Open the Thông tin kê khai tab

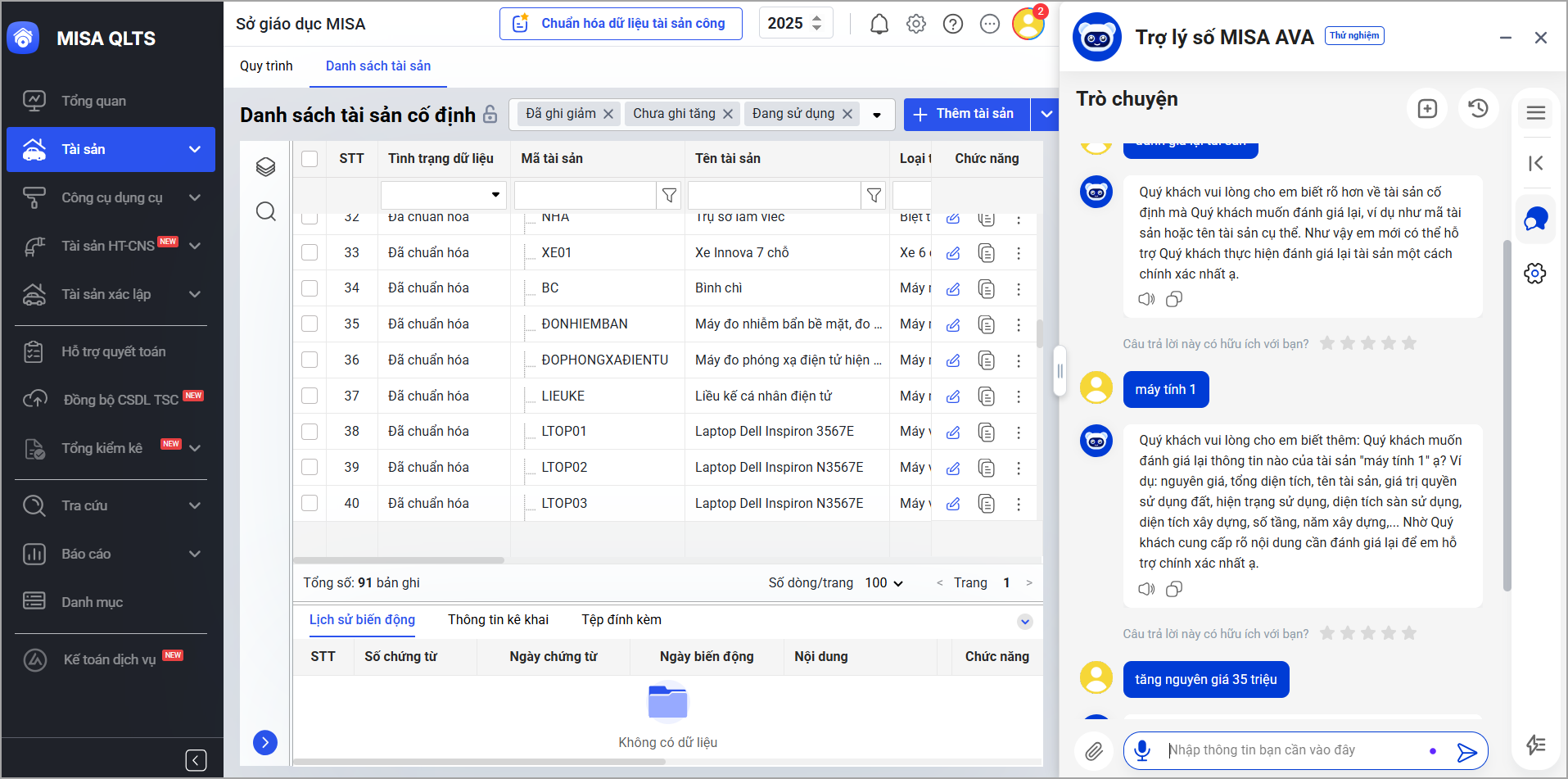[498, 620]
